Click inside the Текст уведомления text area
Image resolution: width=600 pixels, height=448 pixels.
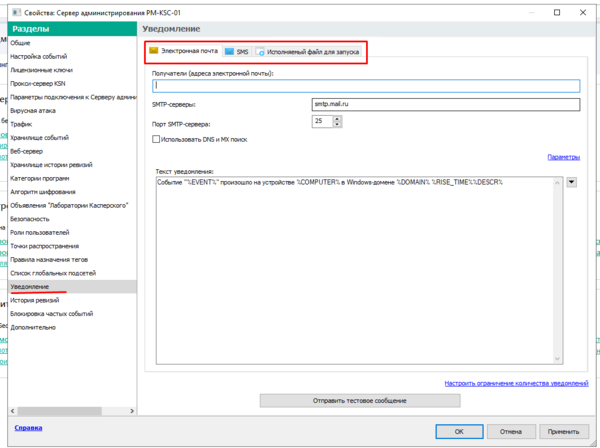(354, 270)
